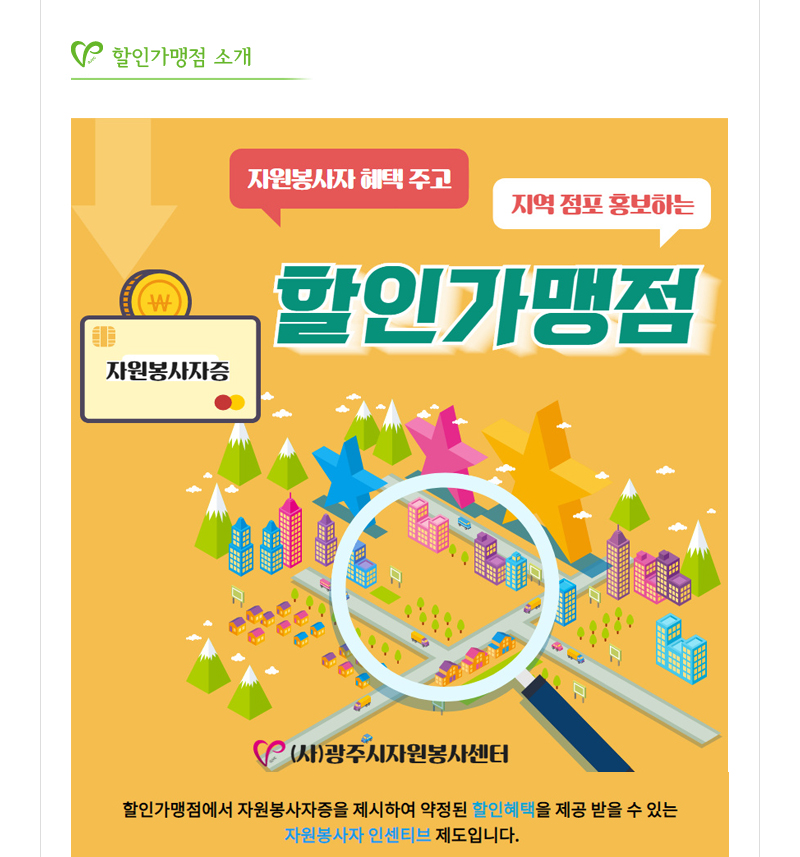
Task: Click the 할인가맹점 소개 heading text
Action: (181, 57)
